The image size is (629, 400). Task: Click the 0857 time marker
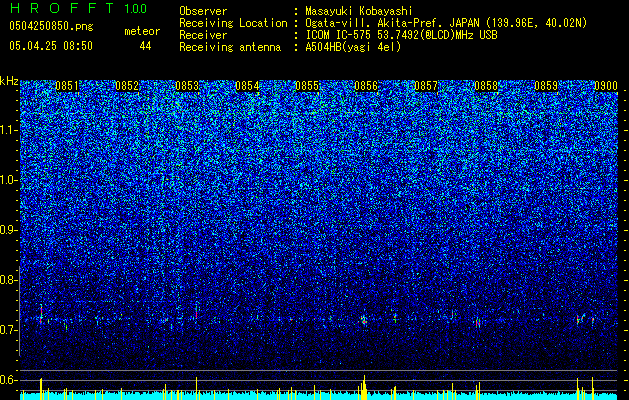[426, 86]
